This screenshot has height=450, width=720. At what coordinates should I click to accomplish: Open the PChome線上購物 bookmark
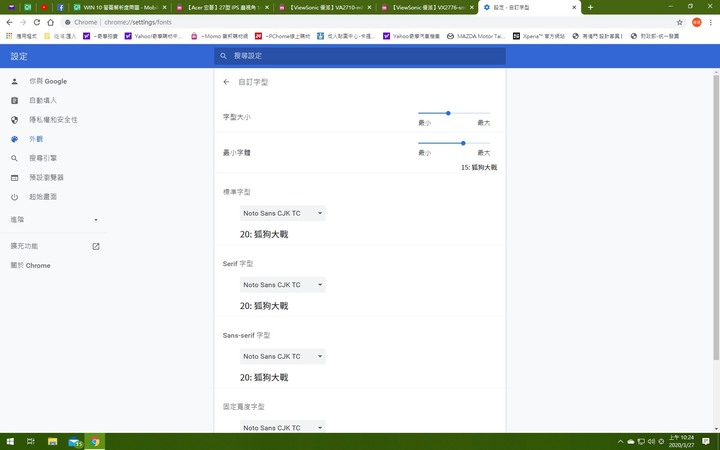[283, 36]
